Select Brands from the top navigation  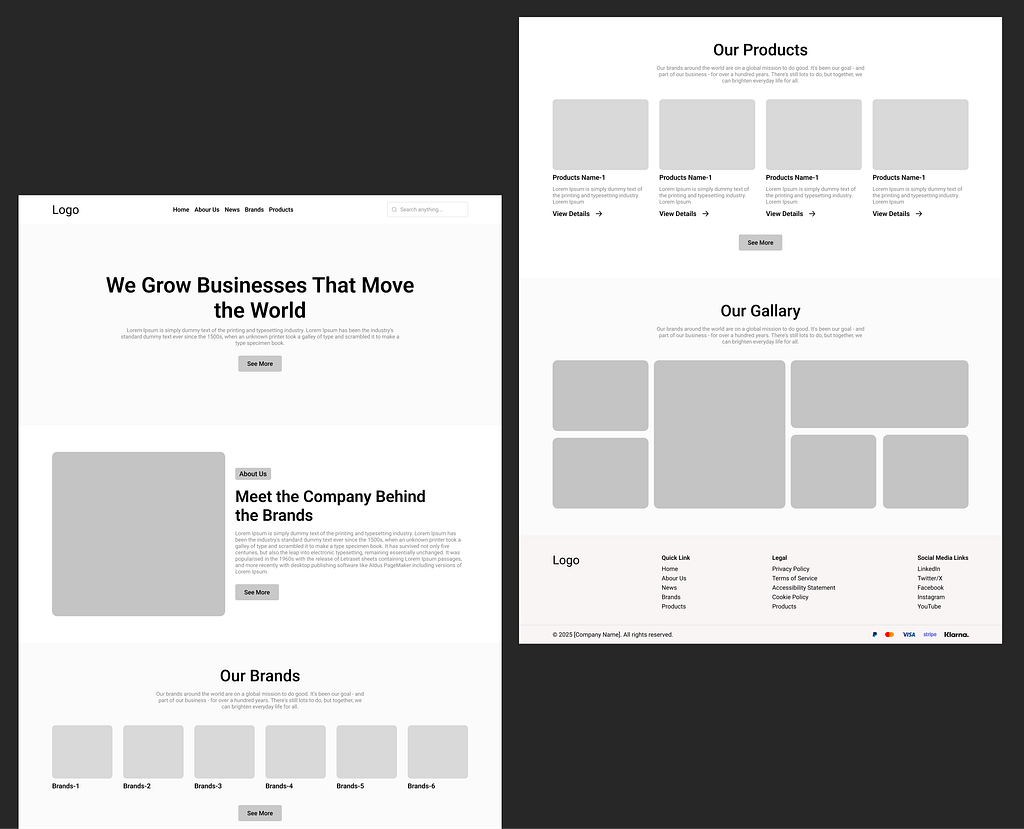254,209
